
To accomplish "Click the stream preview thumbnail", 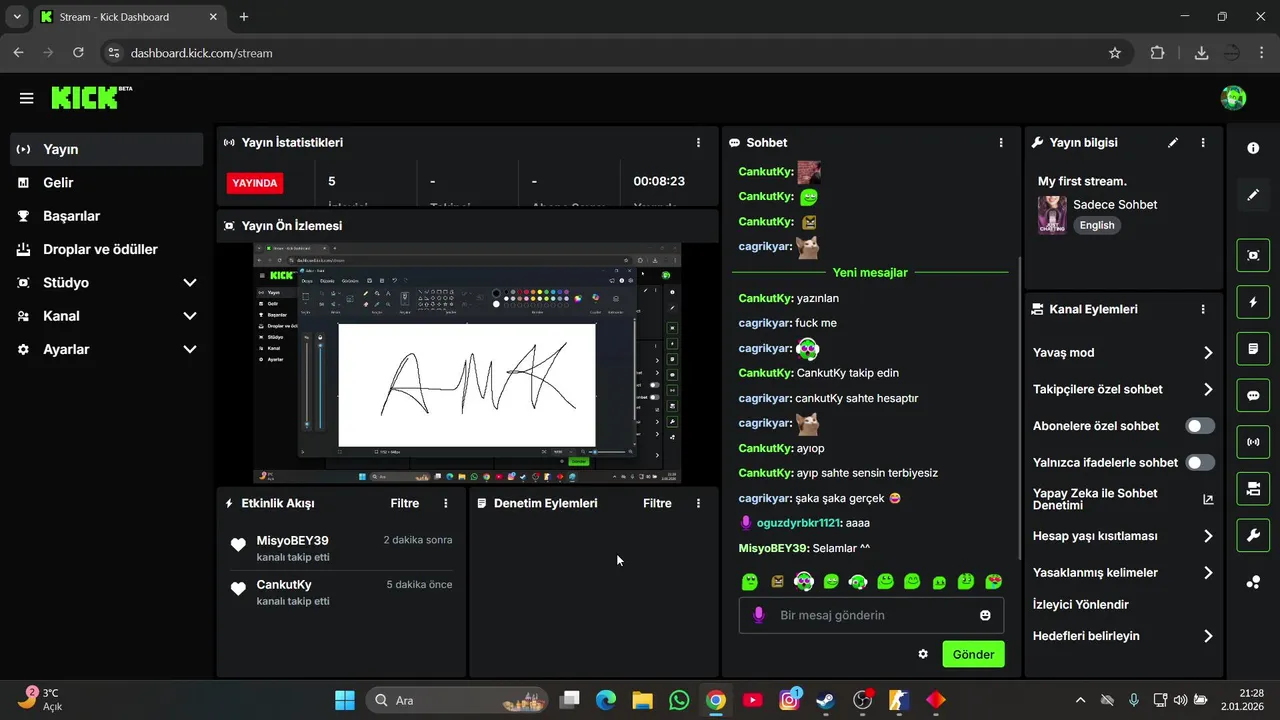I will pyautogui.click(x=467, y=364).
